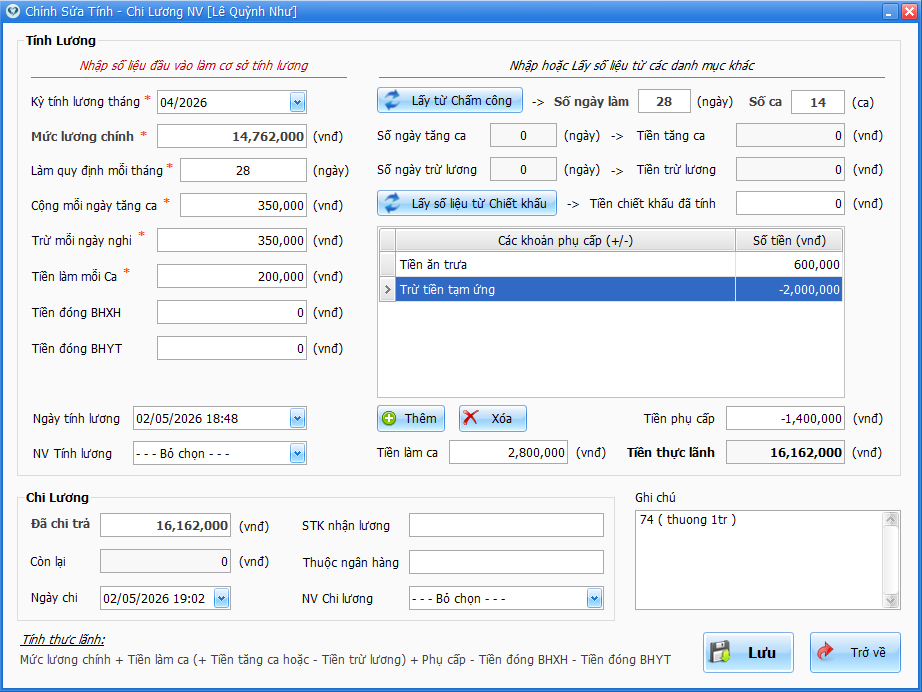Click the "Tiền đóng BHXH" field
This screenshot has width=922, height=692.
[232, 313]
